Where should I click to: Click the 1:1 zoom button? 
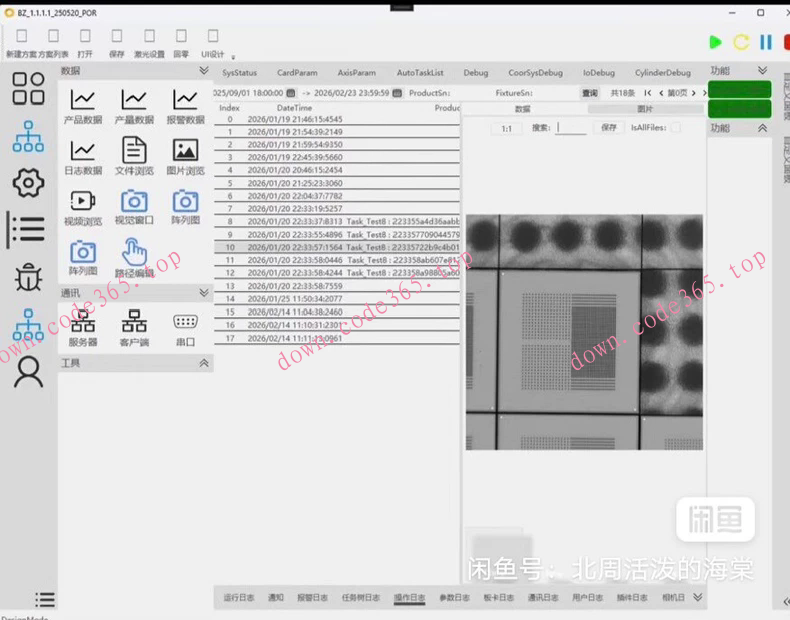point(506,128)
